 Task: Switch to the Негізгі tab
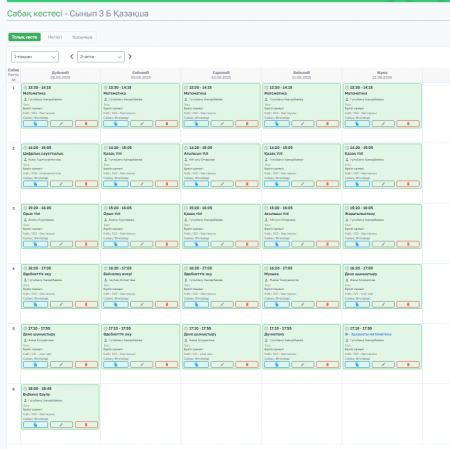[55, 37]
